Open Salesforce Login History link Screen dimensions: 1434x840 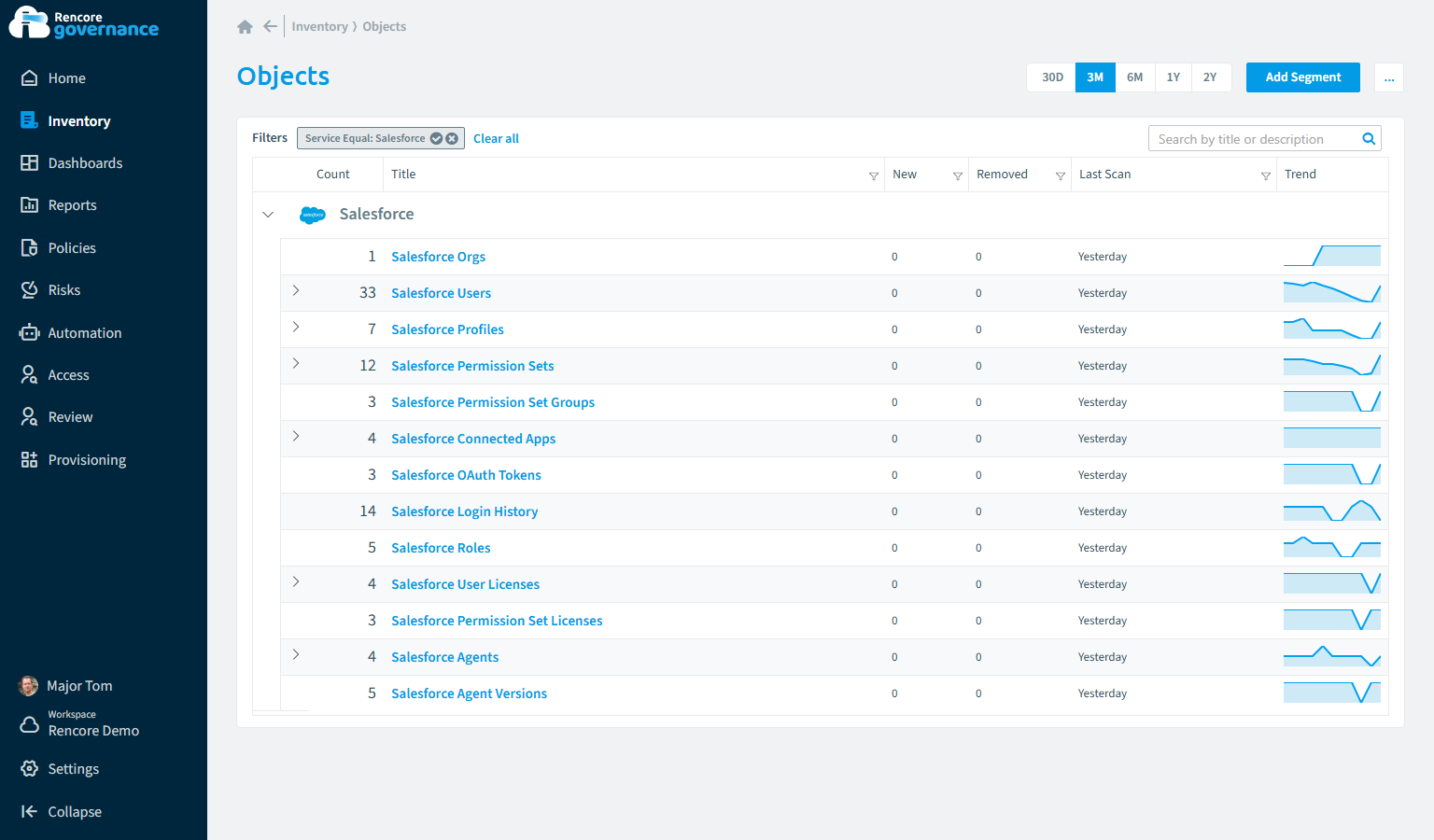[464, 511]
